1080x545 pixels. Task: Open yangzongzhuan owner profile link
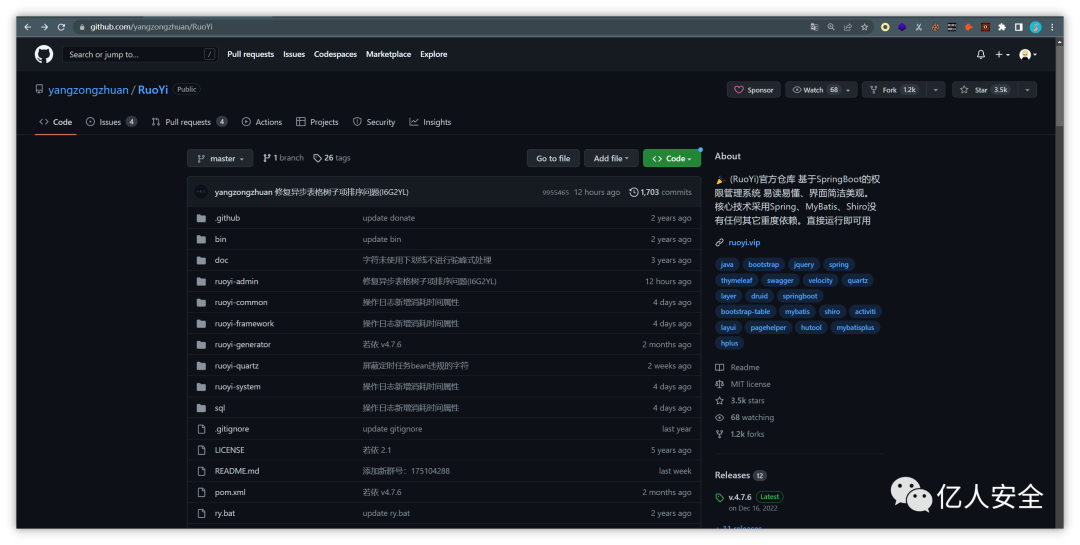88,90
